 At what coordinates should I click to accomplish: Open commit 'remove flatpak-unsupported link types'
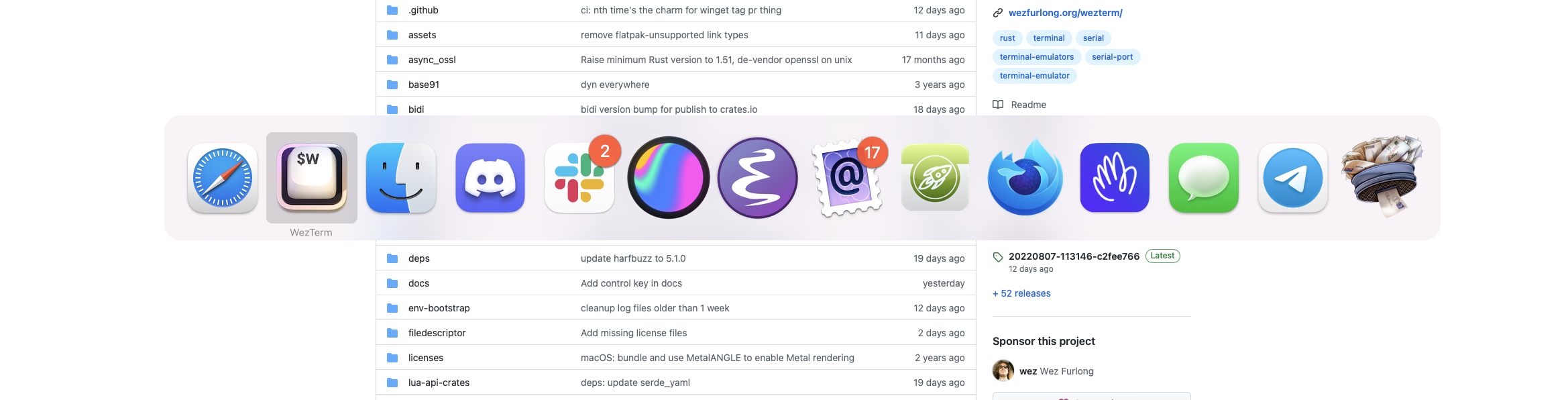pyautogui.click(x=664, y=35)
